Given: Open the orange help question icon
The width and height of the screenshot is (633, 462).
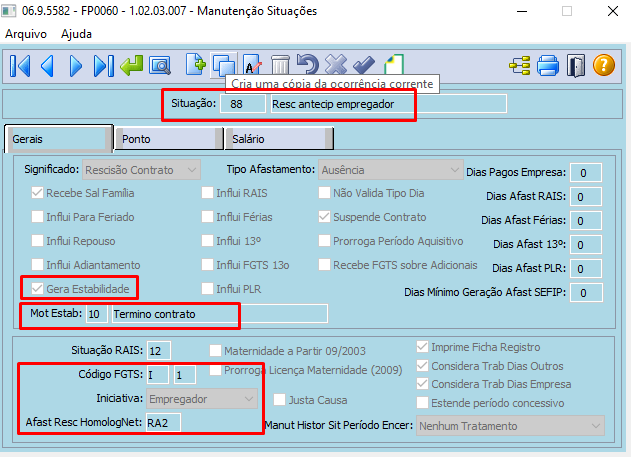Looking at the screenshot, I should [x=604, y=65].
